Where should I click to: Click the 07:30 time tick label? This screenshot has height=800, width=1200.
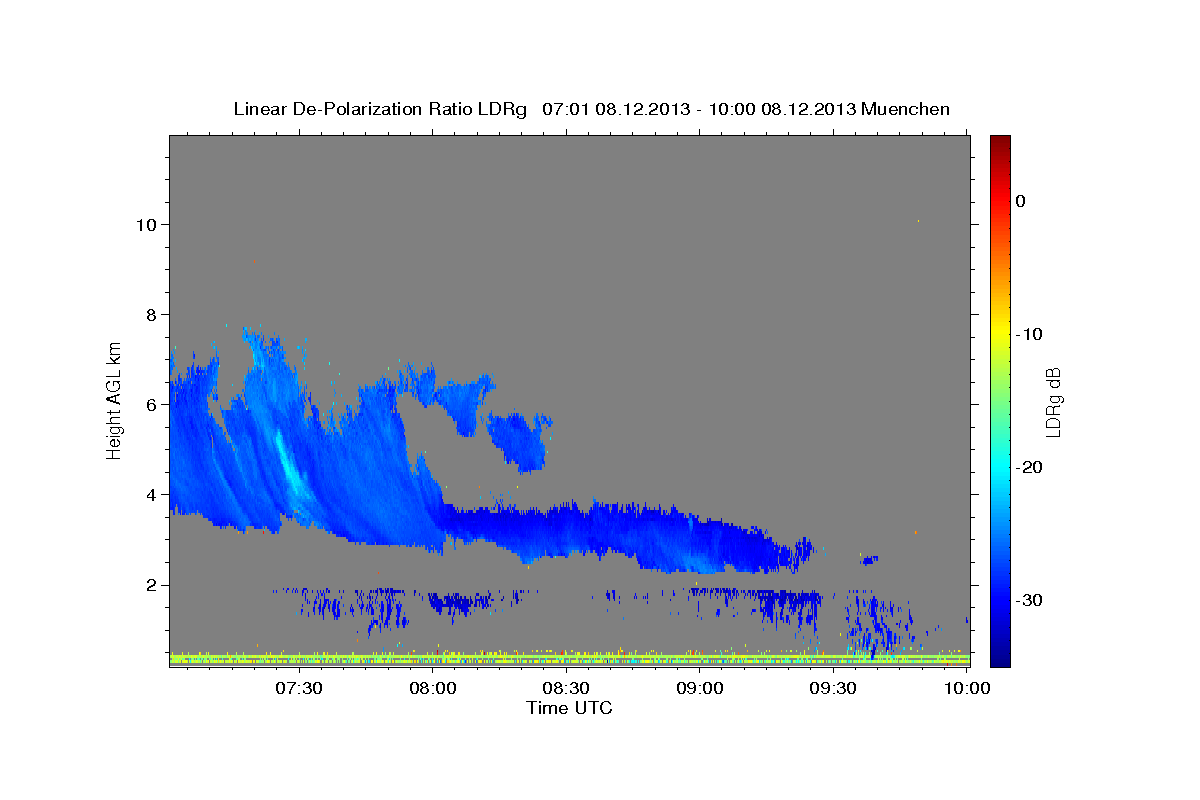click(299, 688)
